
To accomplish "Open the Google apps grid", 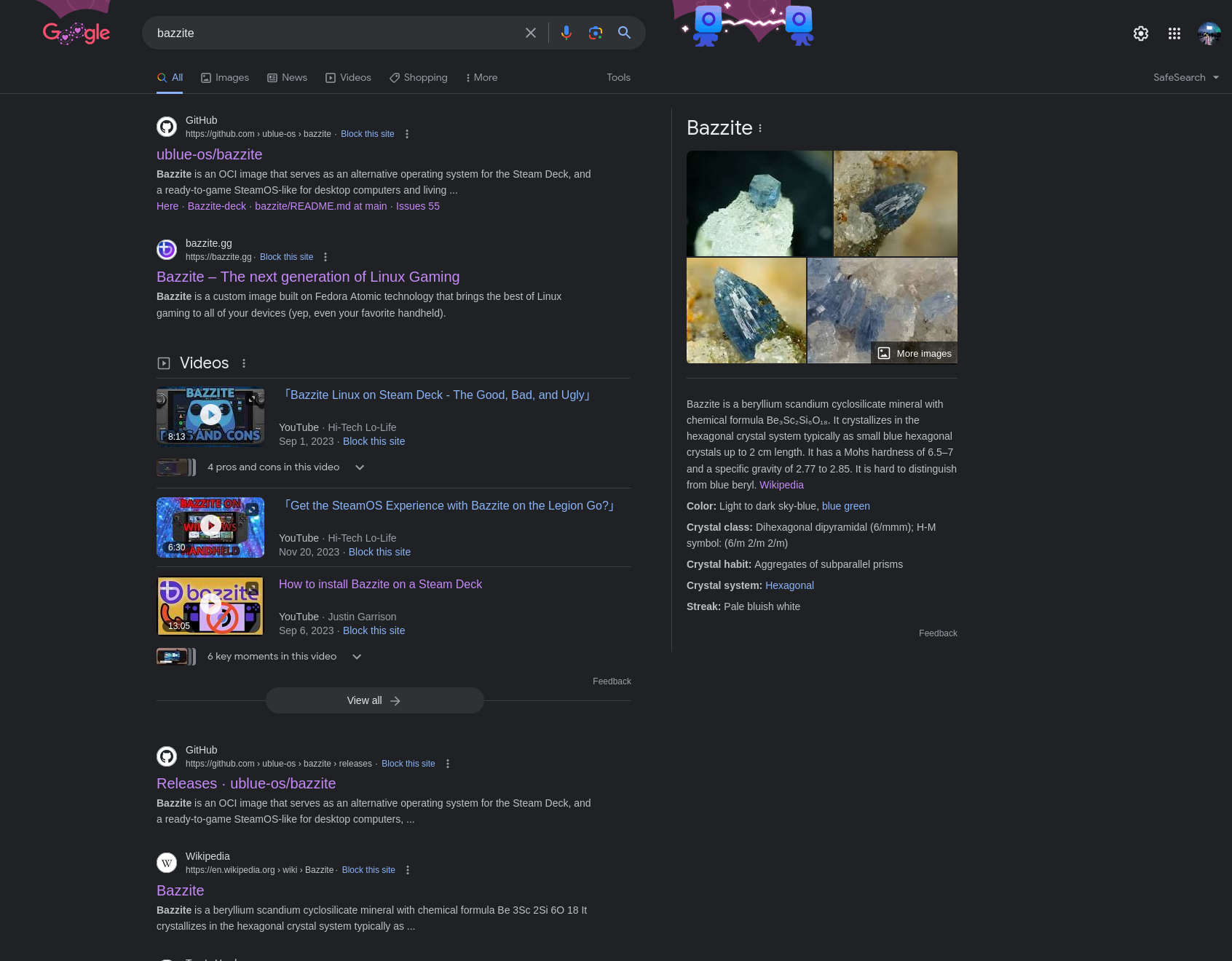I will 1174,33.
